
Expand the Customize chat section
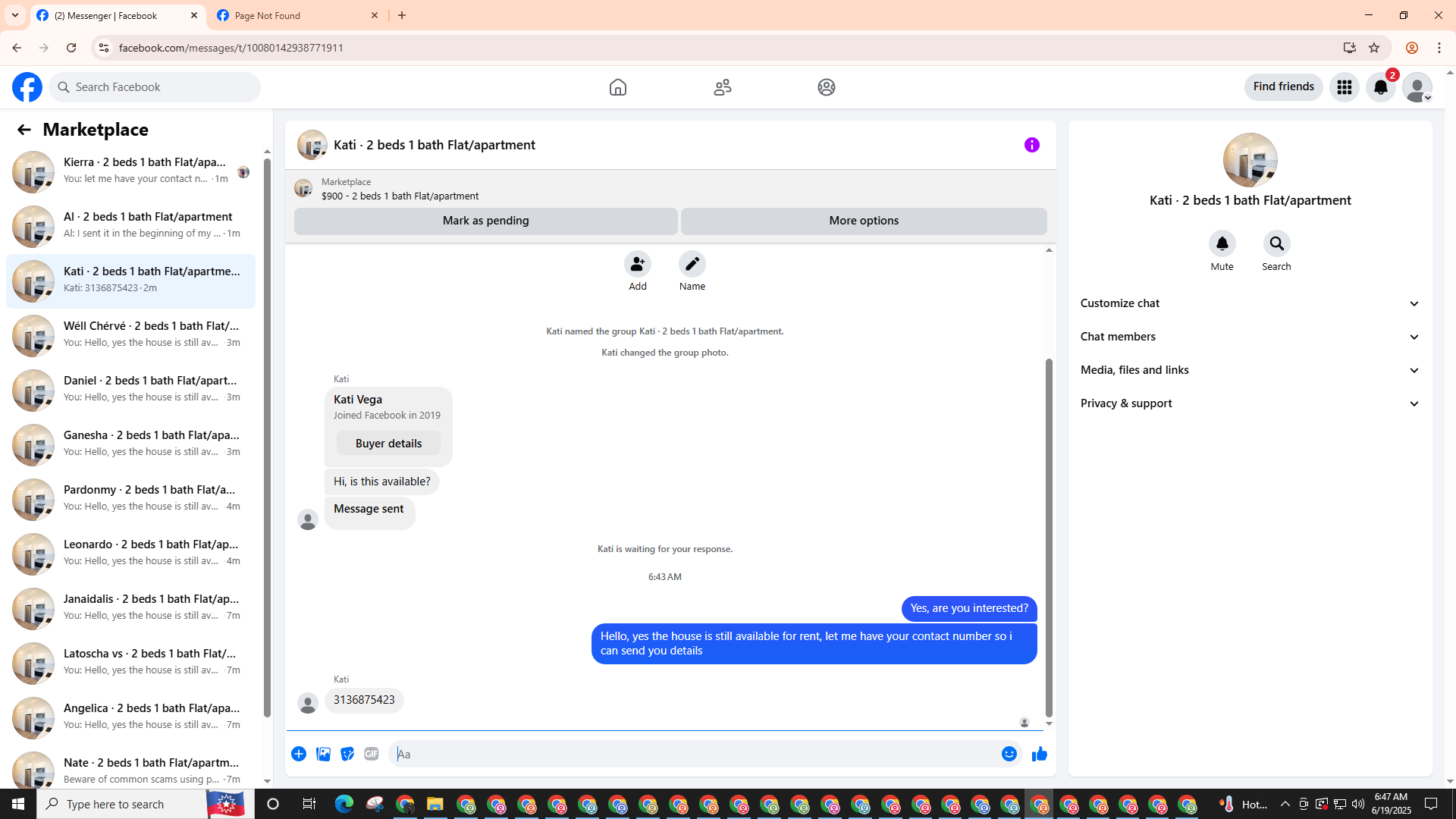tap(1250, 303)
